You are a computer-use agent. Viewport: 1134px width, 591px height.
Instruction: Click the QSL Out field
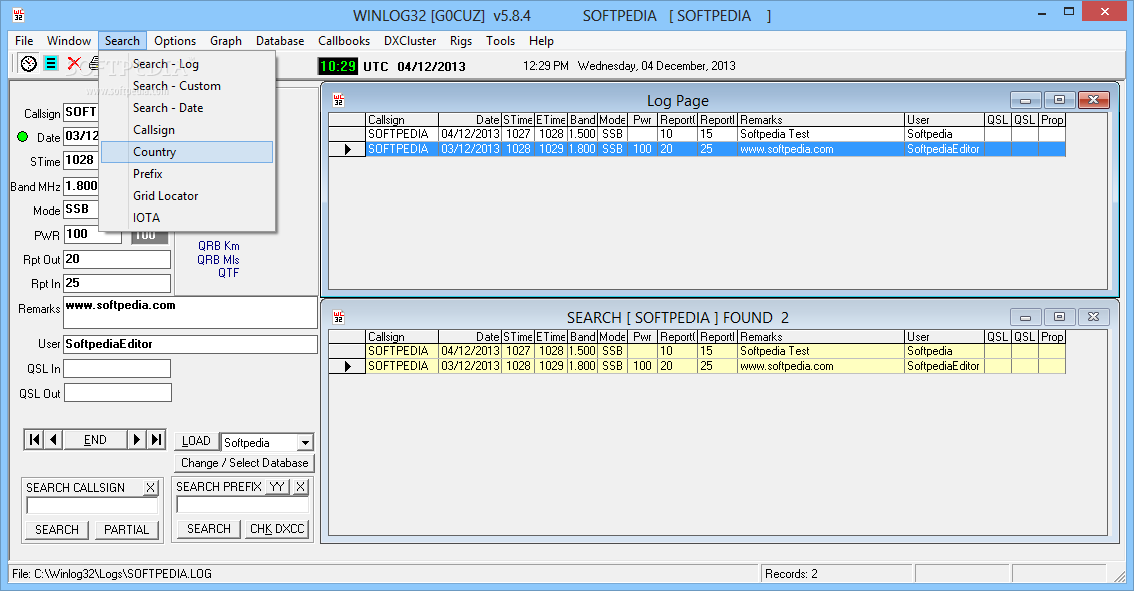coord(118,393)
